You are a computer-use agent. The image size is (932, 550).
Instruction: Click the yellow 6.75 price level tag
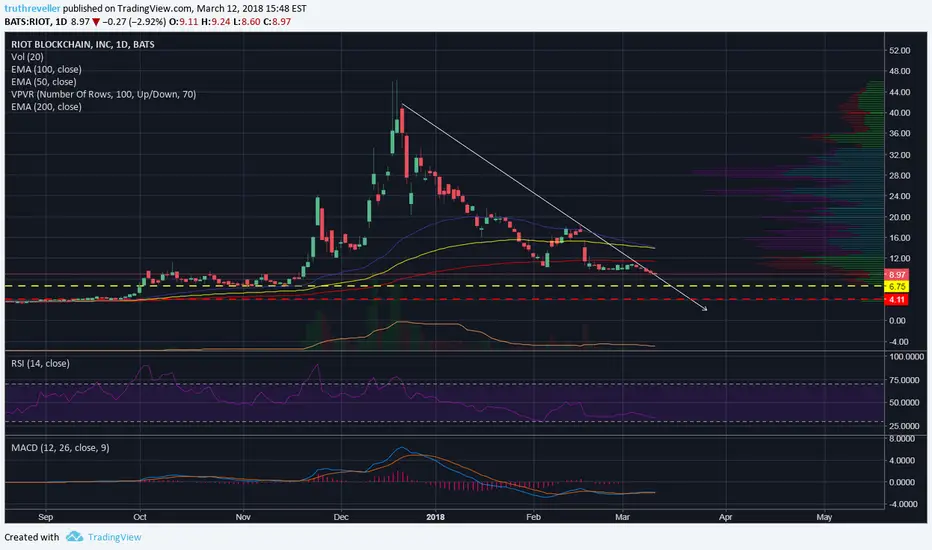[896, 287]
